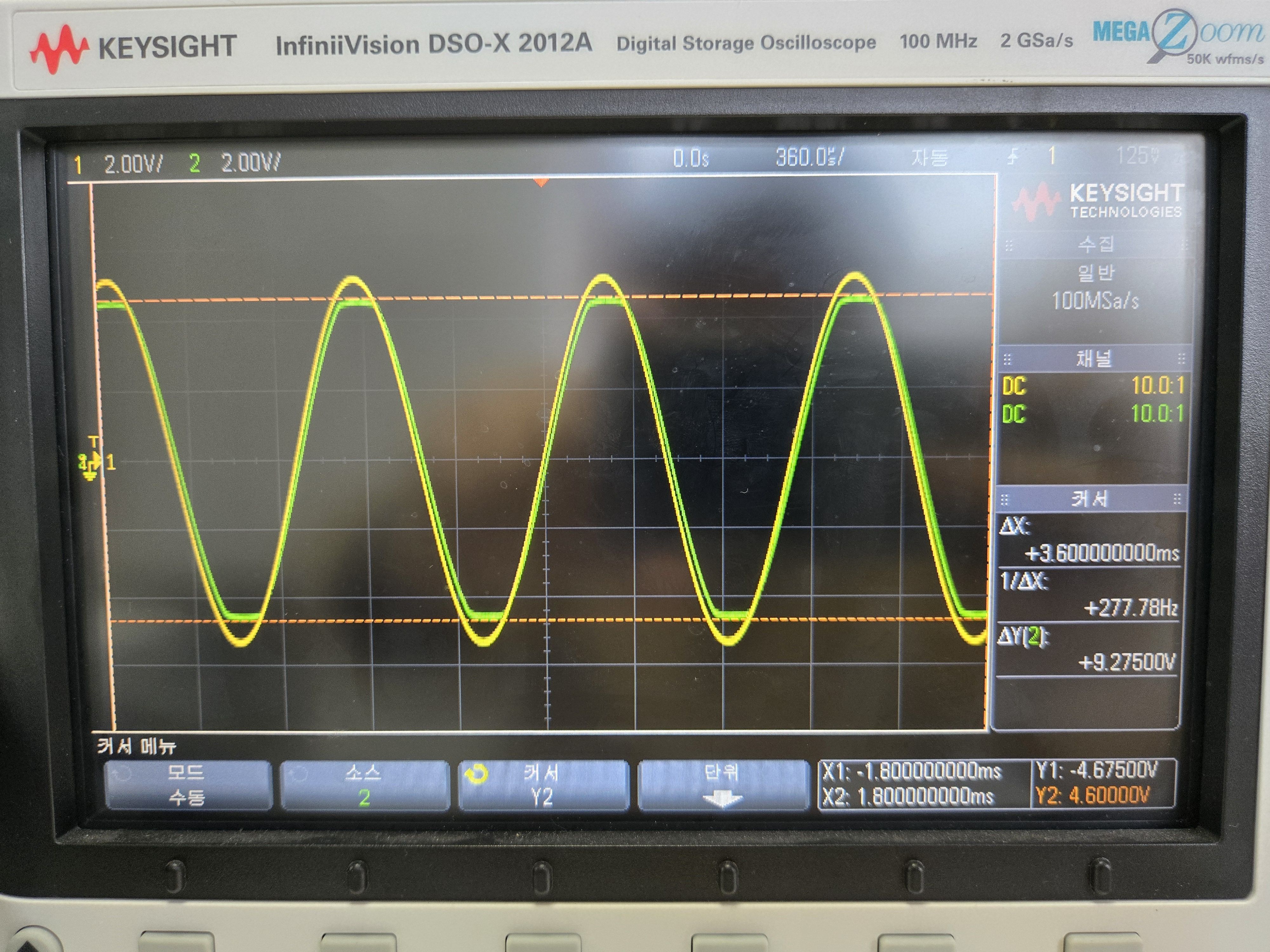Click the trigger level T marker
The height and width of the screenshot is (952, 1270).
click(94, 441)
